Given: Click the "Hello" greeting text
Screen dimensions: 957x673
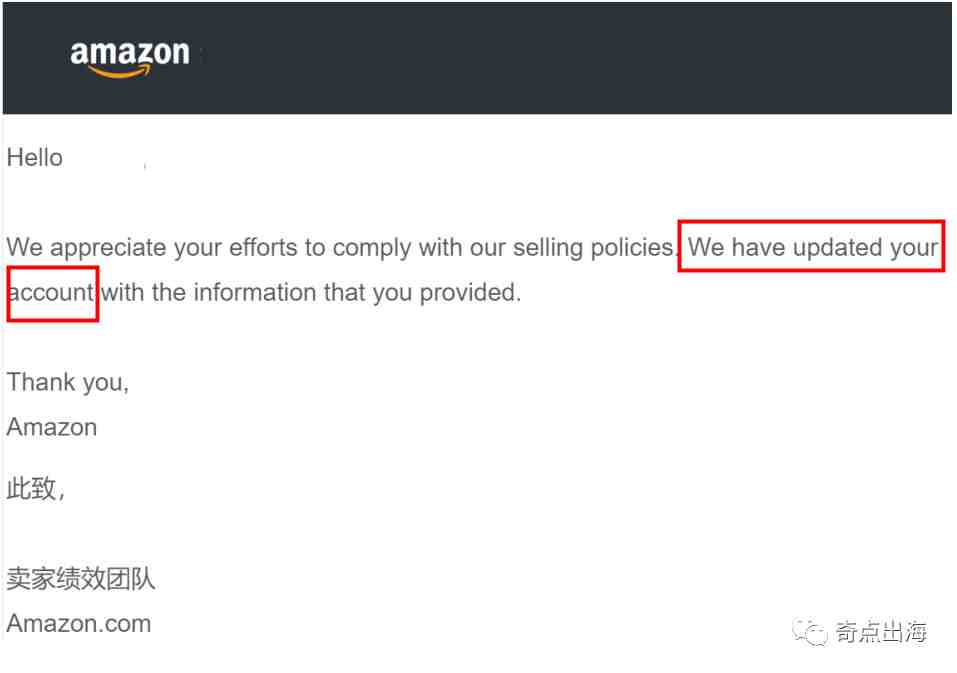Looking at the screenshot, I should point(35,158).
